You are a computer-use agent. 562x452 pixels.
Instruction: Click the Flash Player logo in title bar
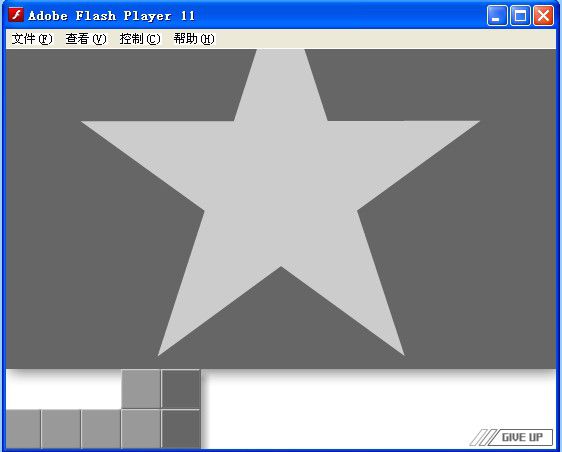coord(16,15)
